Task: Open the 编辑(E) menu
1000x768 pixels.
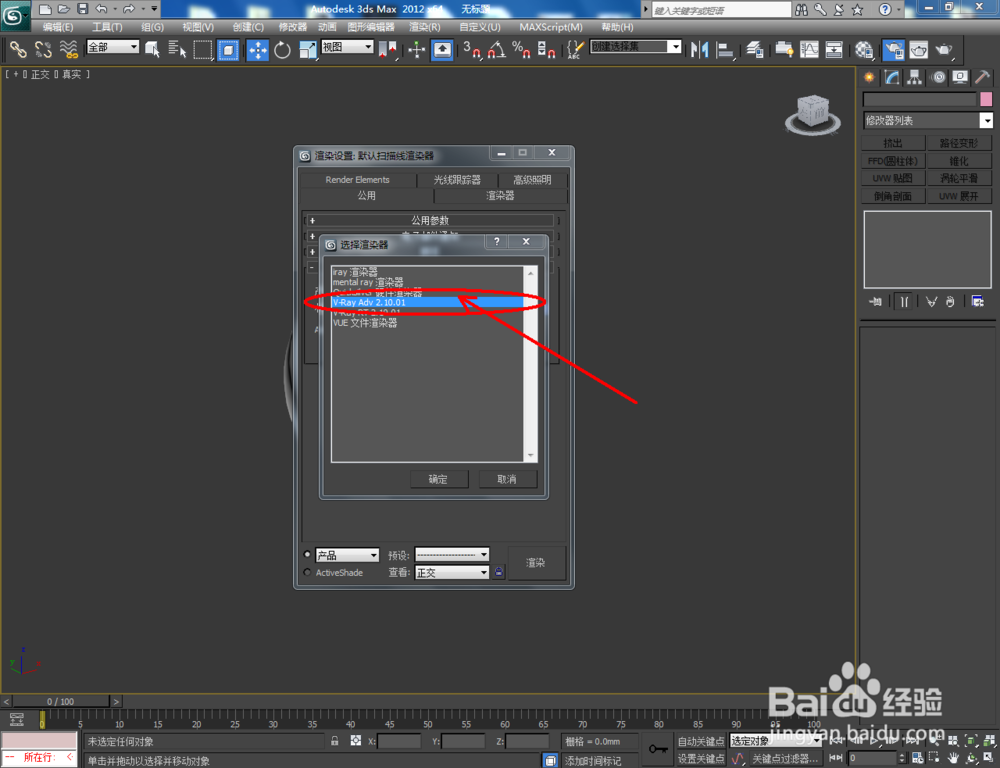Action: [57, 27]
